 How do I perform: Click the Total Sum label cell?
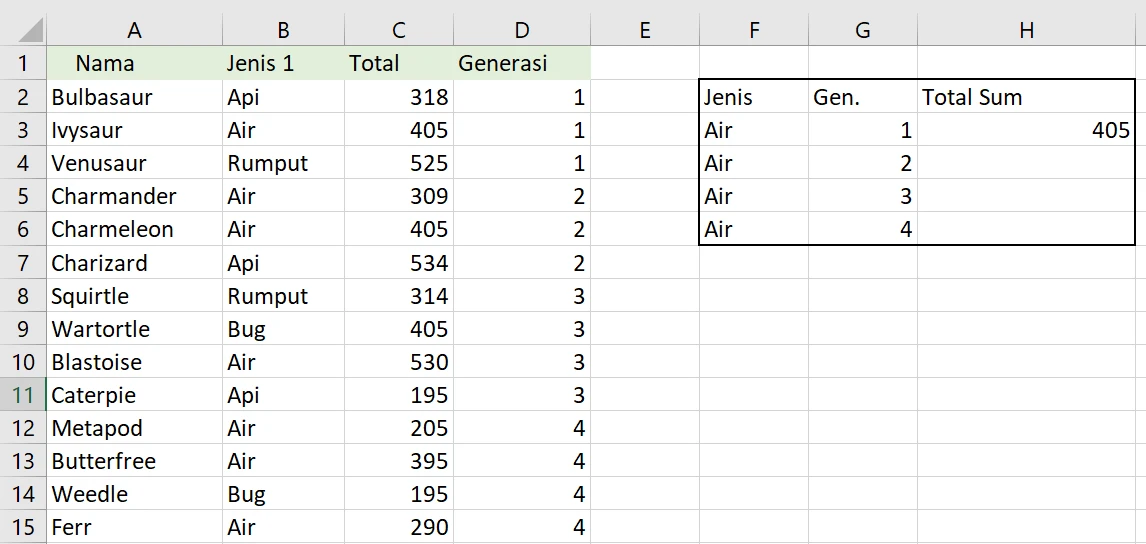pyautogui.click(x=1027, y=97)
